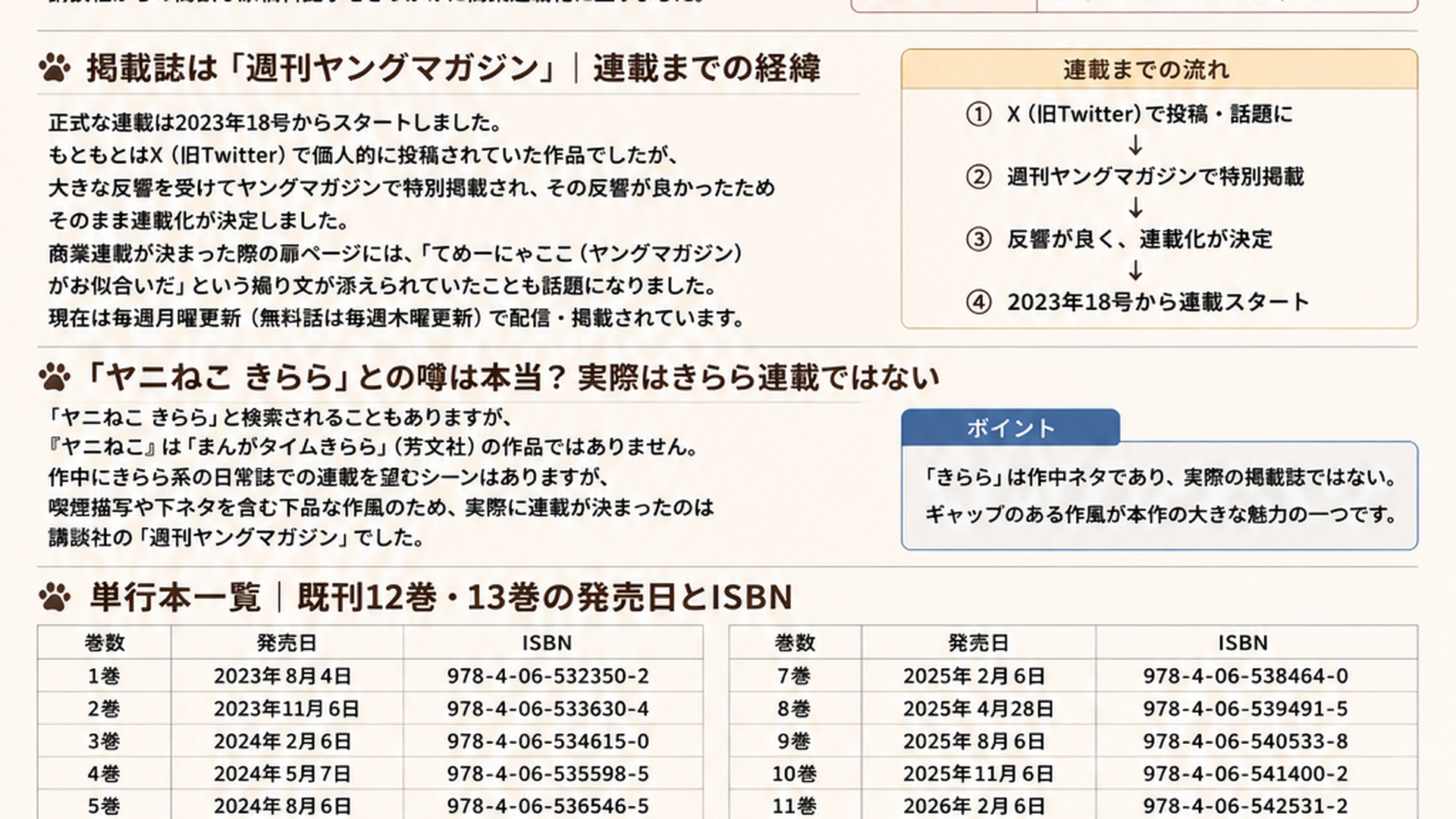Click the 7巻 row label

click(794, 676)
